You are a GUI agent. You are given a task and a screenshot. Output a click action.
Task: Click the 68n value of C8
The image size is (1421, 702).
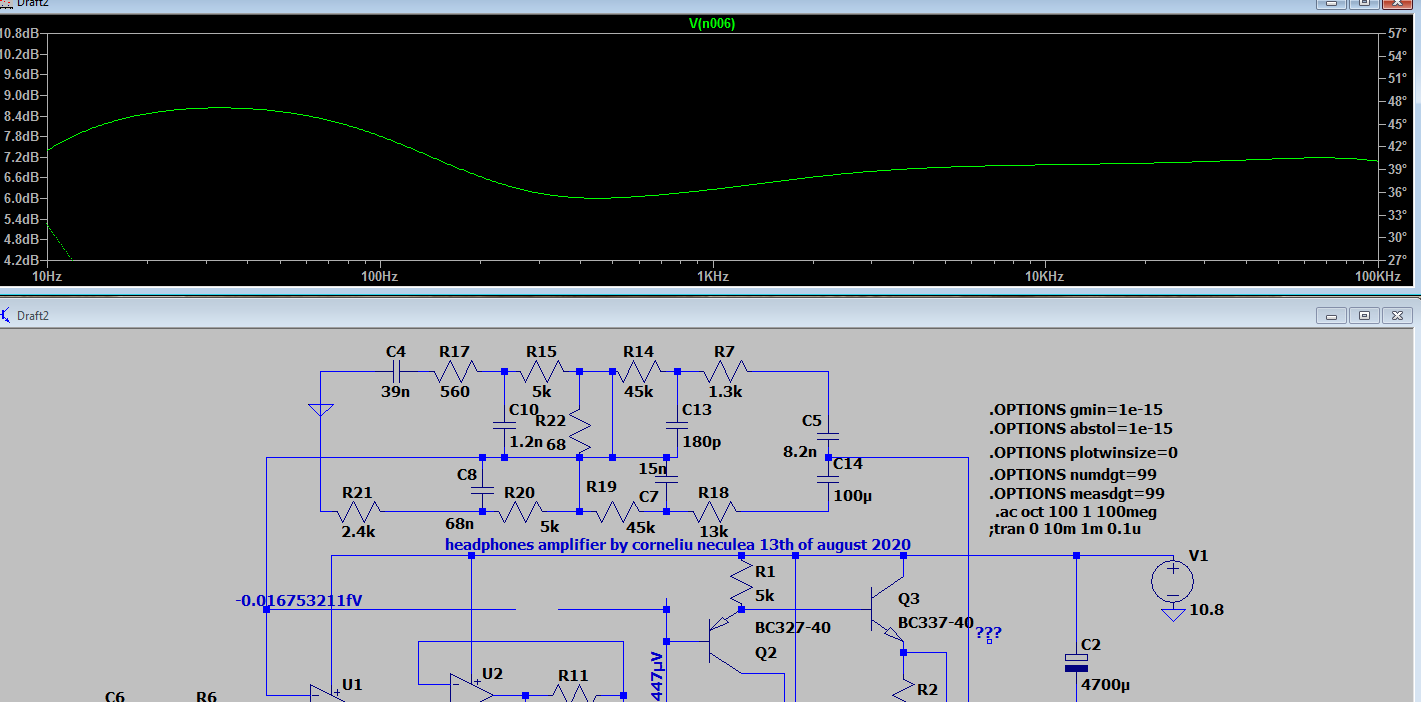click(x=461, y=522)
